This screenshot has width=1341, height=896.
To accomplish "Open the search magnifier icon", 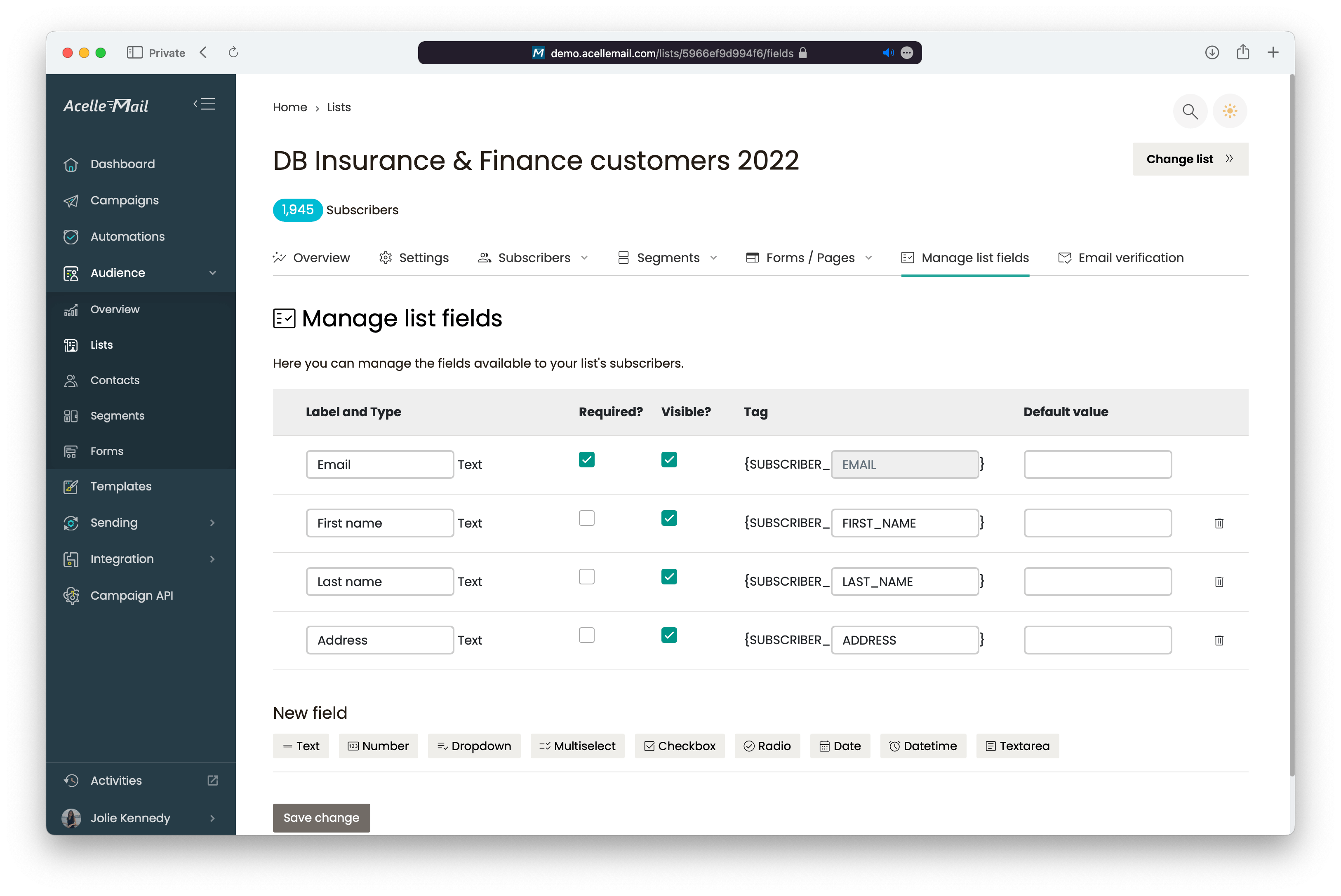I will click(x=1190, y=111).
